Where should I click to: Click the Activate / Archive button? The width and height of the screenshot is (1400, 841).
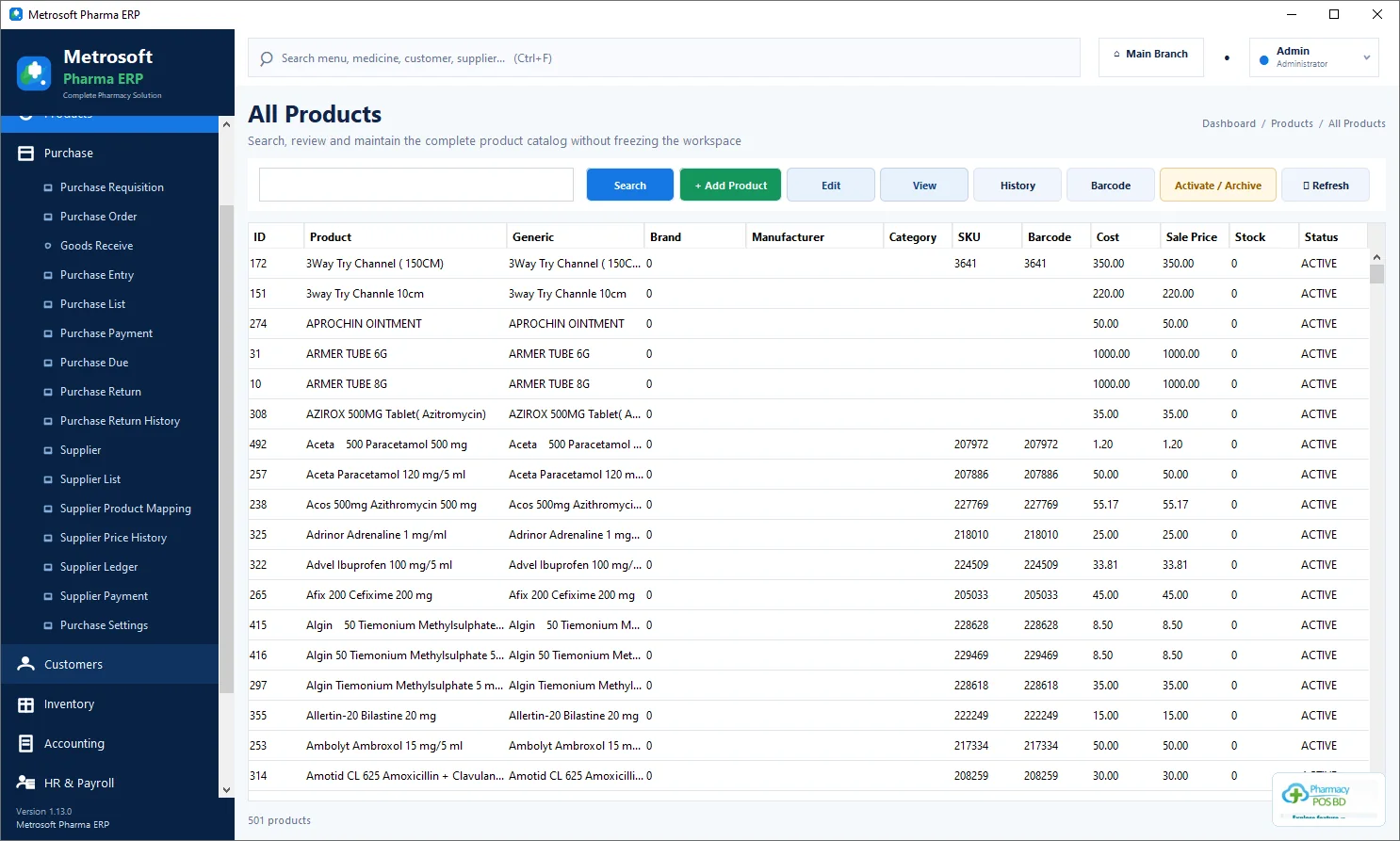click(x=1218, y=186)
